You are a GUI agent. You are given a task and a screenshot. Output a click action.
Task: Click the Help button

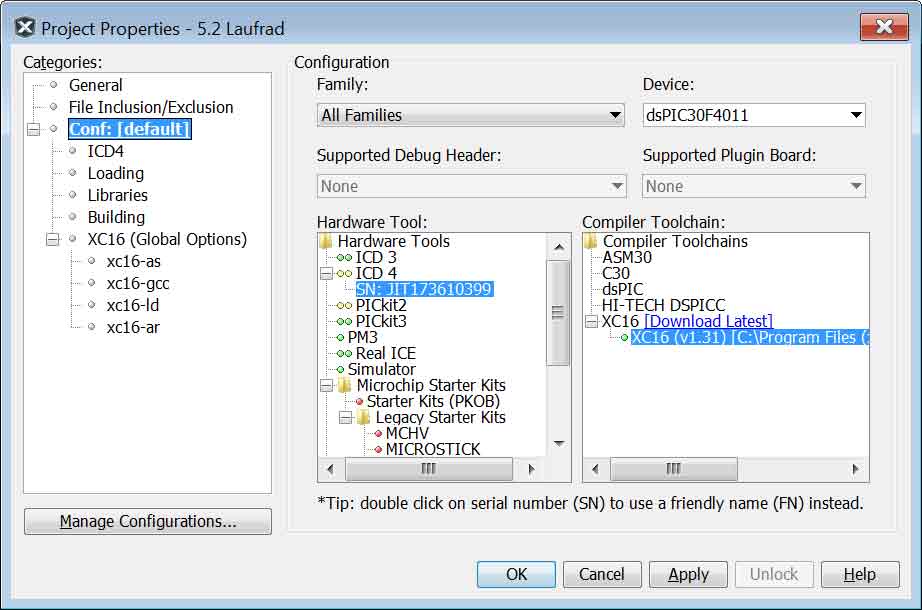[860, 574]
